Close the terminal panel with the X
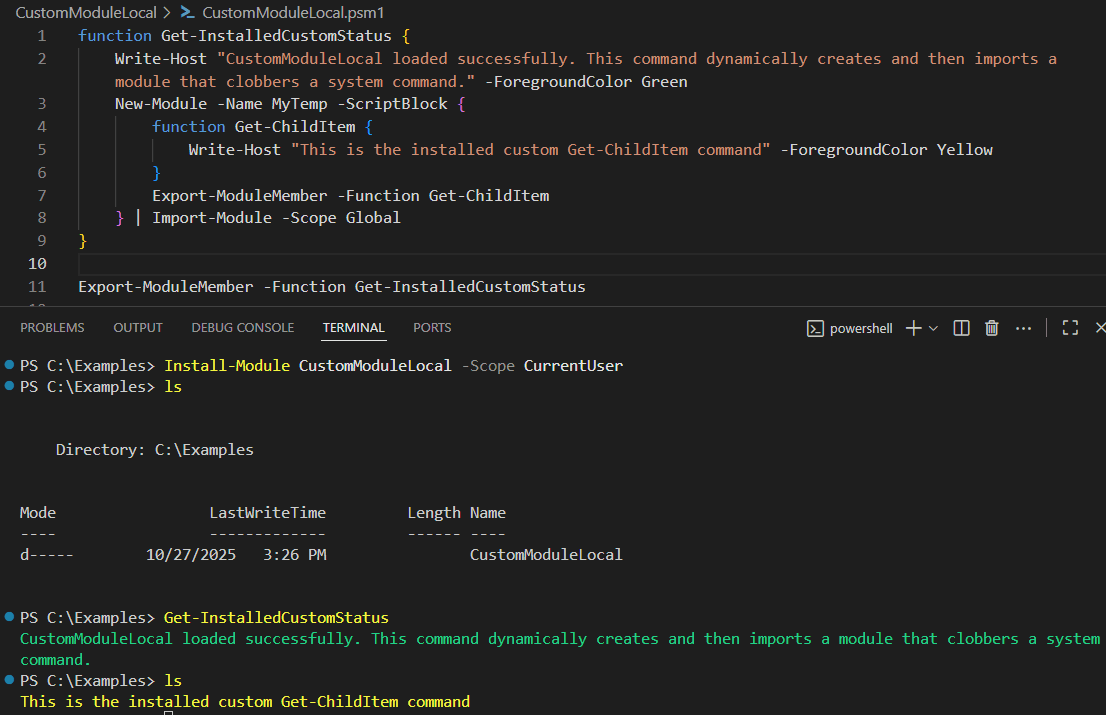Image resolution: width=1106 pixels, height=715 pixels. tap(1100, 327)
